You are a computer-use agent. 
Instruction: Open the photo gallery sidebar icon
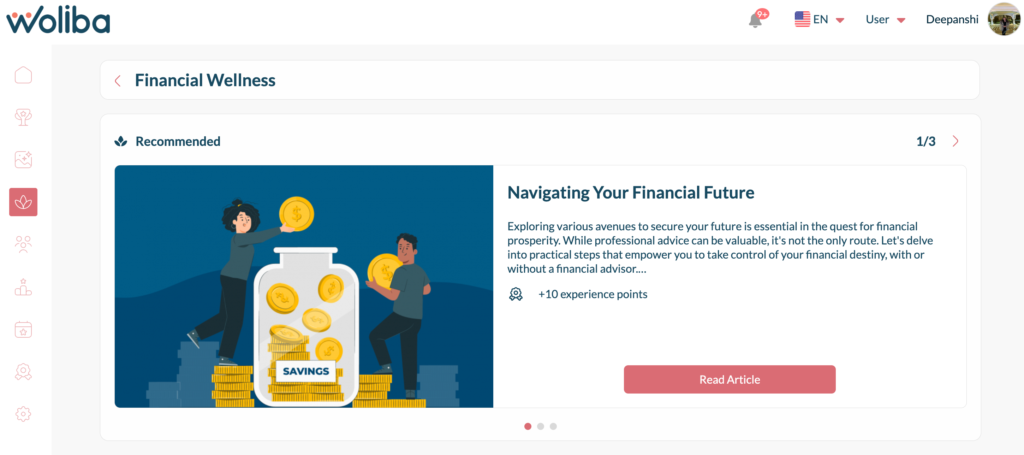[x=23, y=159]
